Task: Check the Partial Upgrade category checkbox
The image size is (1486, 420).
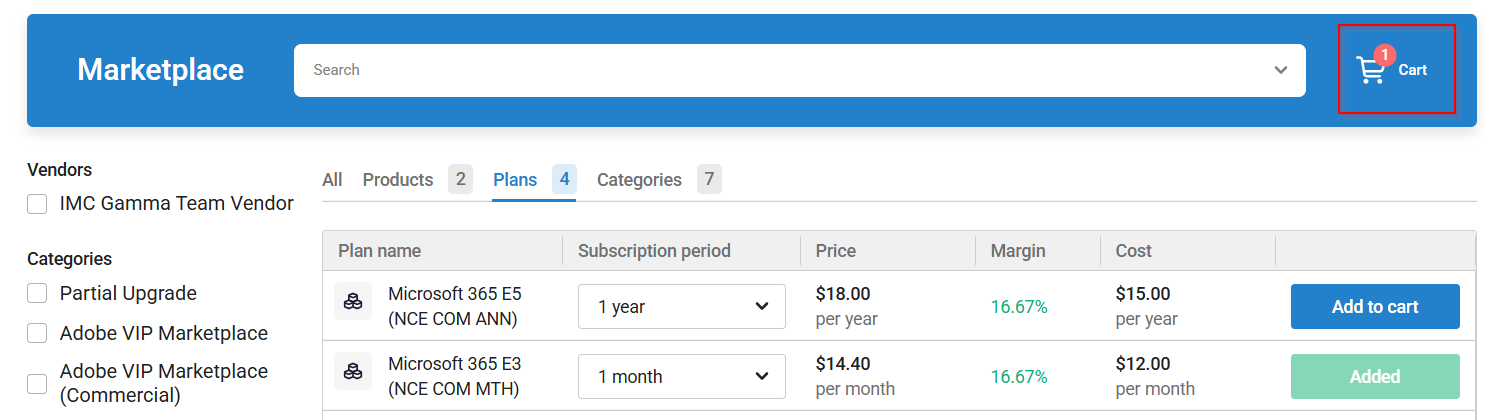Action: [37, 294]
